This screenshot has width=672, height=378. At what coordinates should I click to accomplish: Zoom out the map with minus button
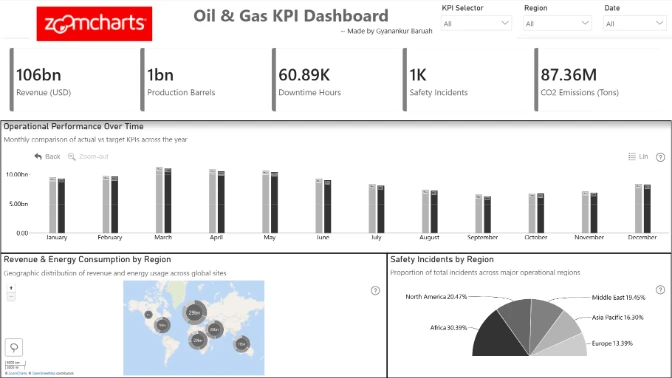tap(11, 296)
